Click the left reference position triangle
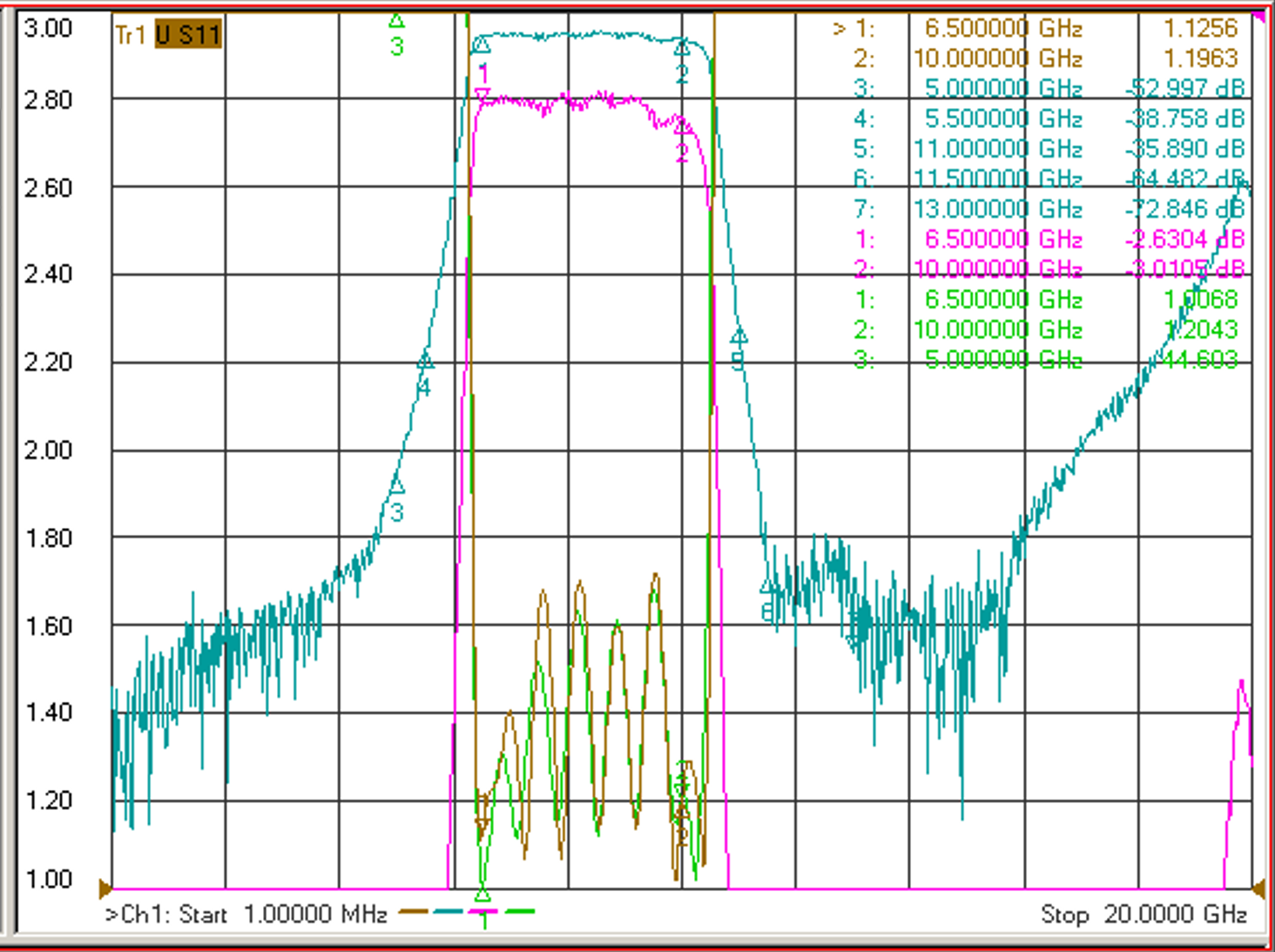Viewport: 1275px width, 952px height. point(105,889)
